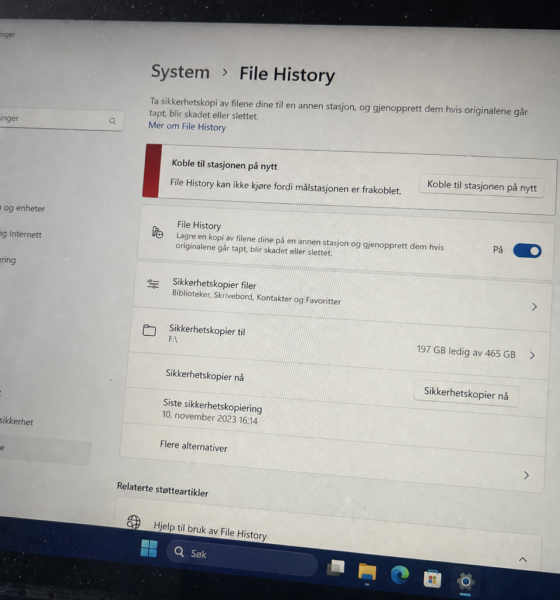Image resolution: width=560 pixels, height=600 pixels.
Task: Select the 'sikkerhet' sidebar item
Action: 17,421
